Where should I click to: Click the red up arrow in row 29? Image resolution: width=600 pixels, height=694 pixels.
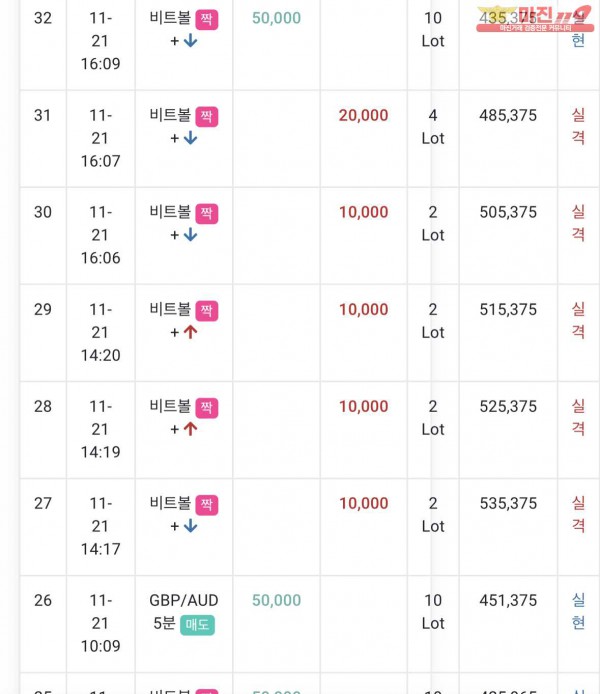point(191,332)
